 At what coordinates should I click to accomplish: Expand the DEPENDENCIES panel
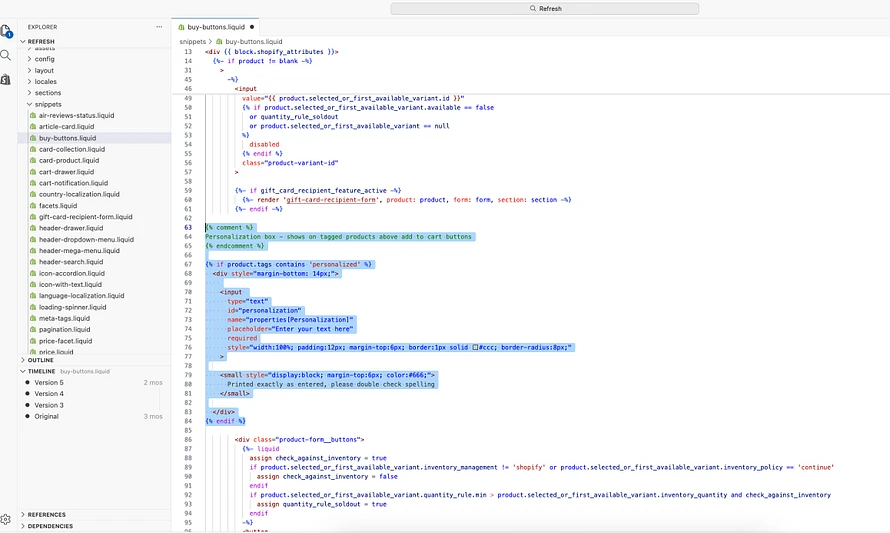pos(50,526)
